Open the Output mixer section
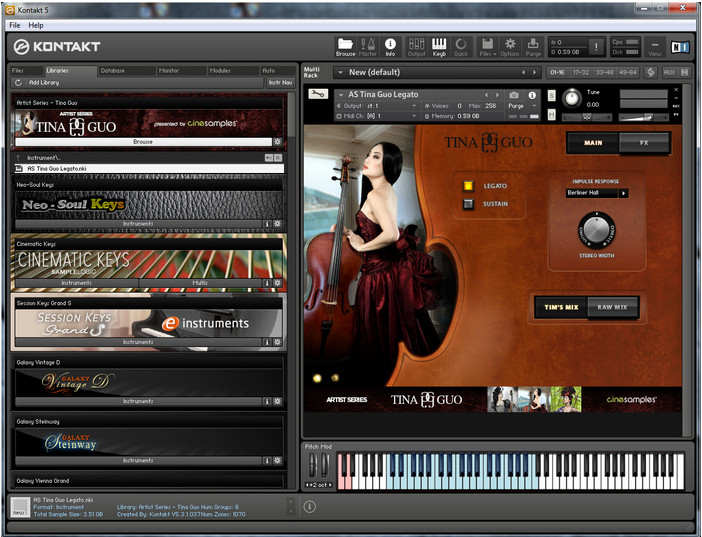Viewport: 702px width, 537px height. (x=416, y=47)
